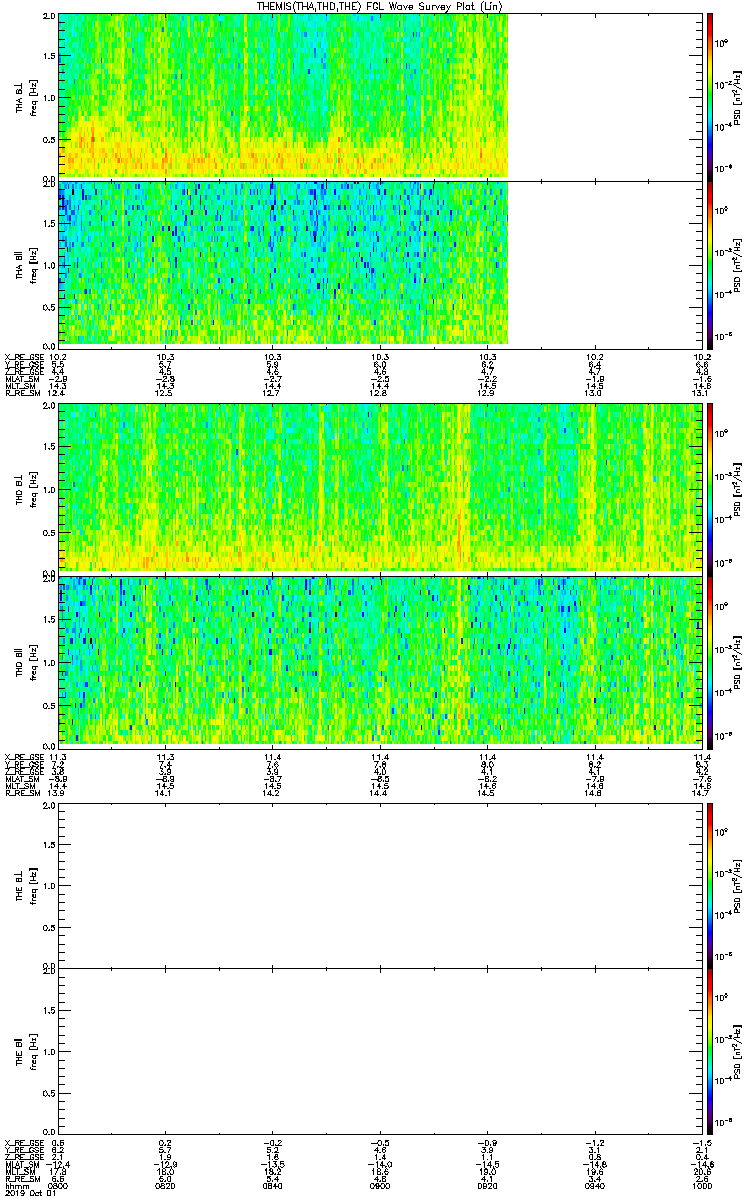750x1200 pixels.
Task: Click the 0900 time tick label
Action: [x=380, y=1187]
